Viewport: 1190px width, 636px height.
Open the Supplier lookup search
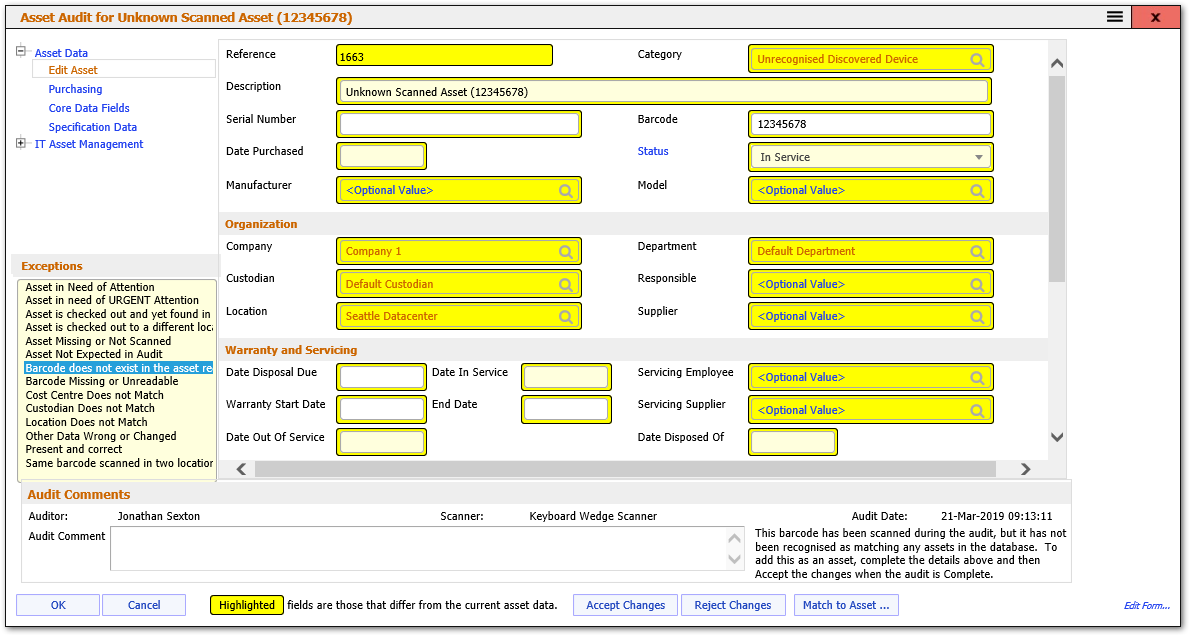tap(977, 316)
